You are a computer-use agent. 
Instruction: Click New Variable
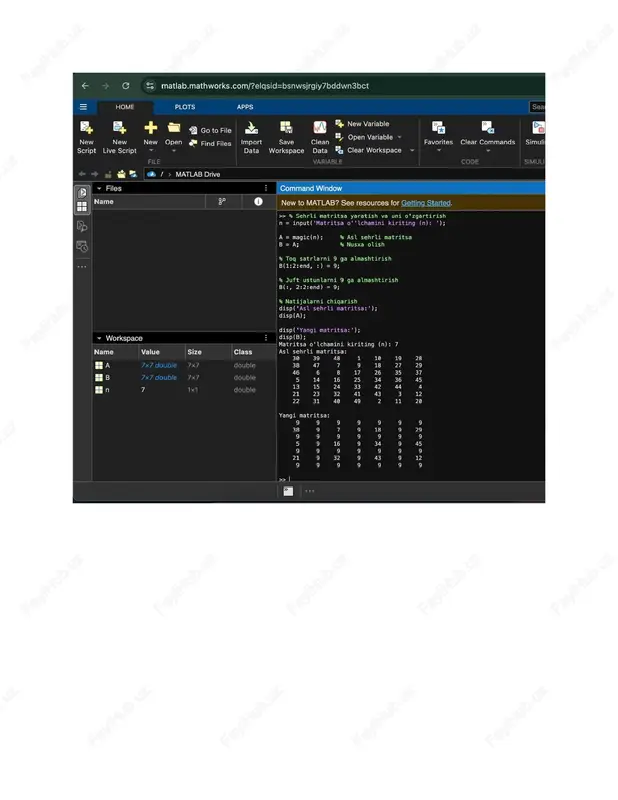pos(362,123)
